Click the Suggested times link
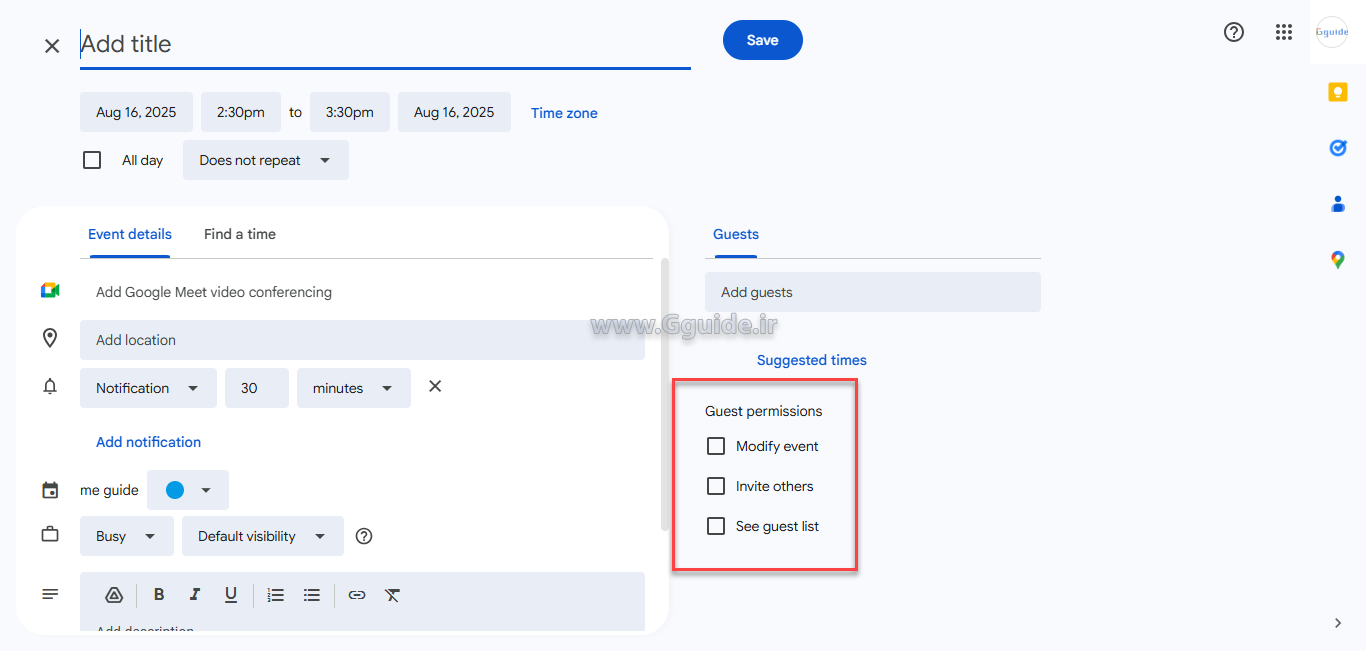This screenshot has height=651, width=1366. 811,360
